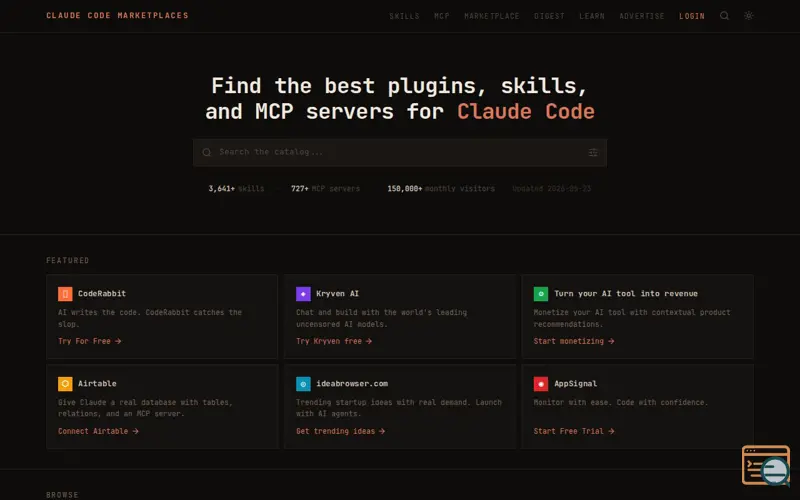Viewport: 800px width, 500px height.
Task: Click the Login link
Action: coord(692,16)
